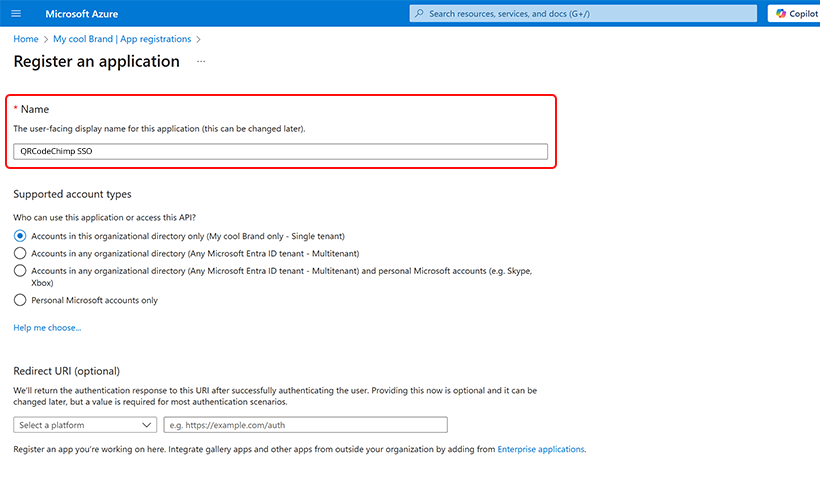The width and height of the screenshot is (820, 480).
Task: Select Multitenant and personal Microsoft accounts option
Action: click(20, 271)
